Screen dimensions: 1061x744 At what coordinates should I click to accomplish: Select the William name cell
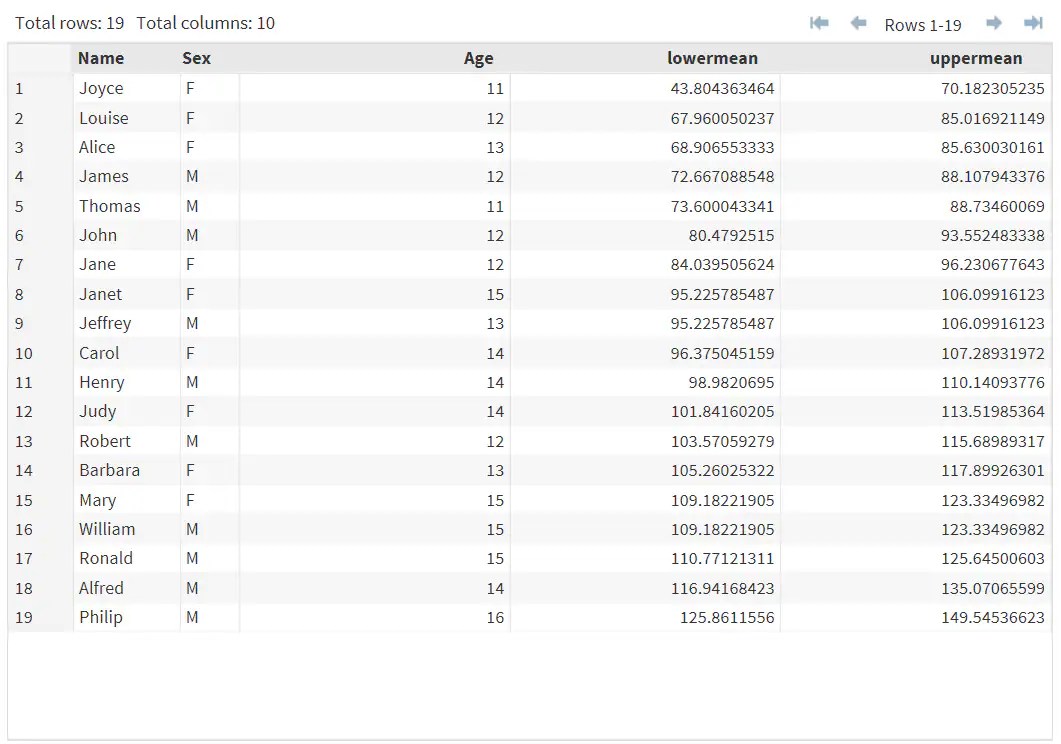click(x=127, y=529)
